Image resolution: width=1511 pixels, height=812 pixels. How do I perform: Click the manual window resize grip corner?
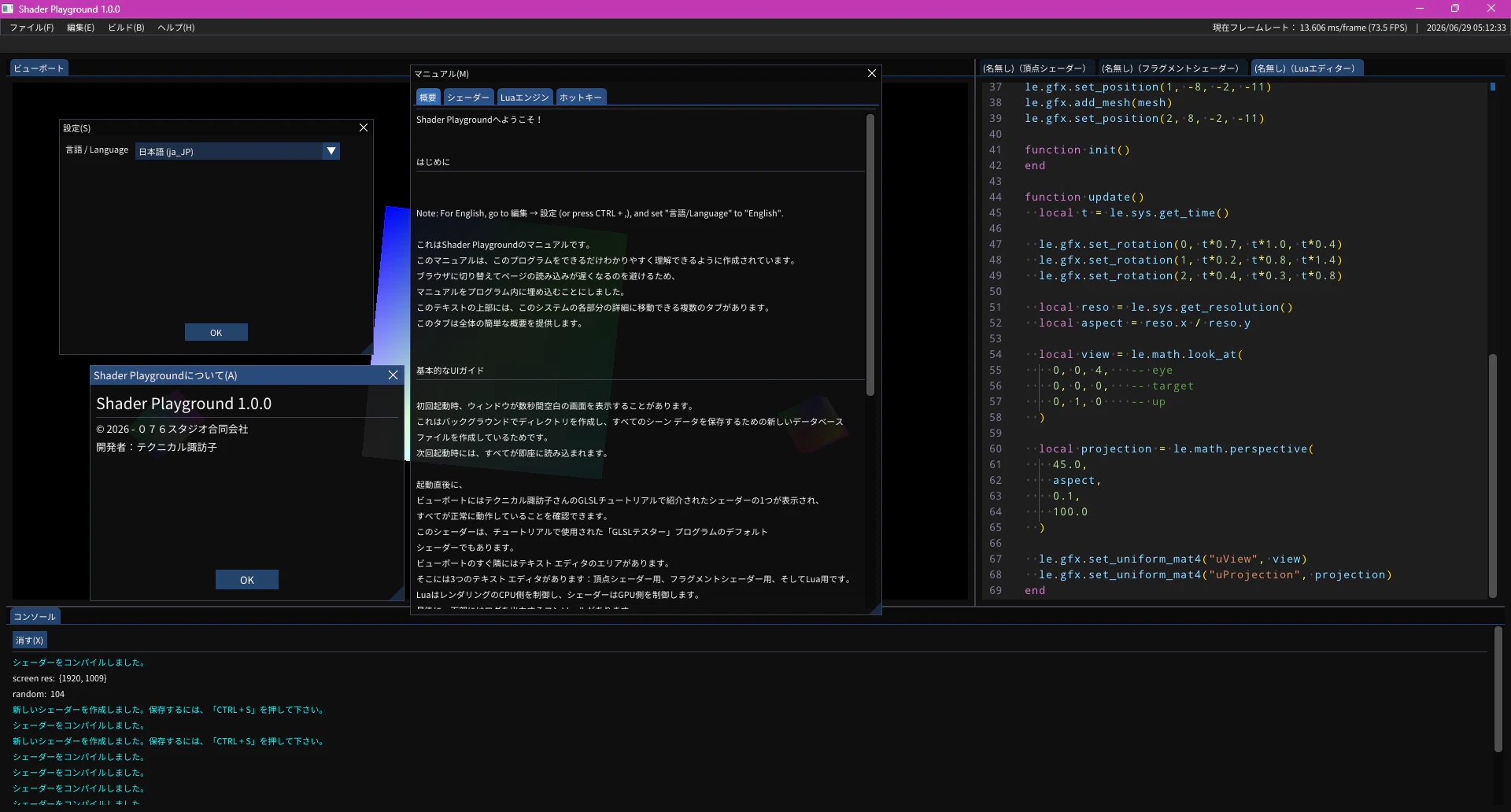point(875,609)
